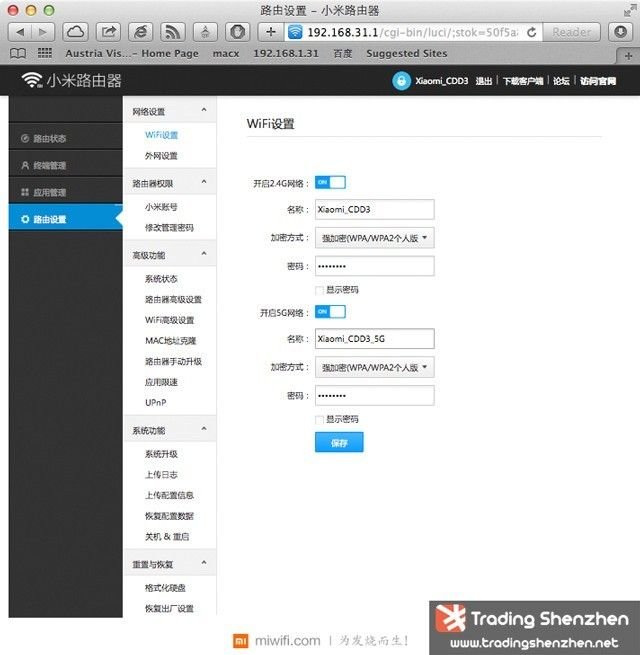Viewport: 640px width, 655px height.
Task: Select 路由设置 in the left sidebar
Action: click(x=66, y=219)
